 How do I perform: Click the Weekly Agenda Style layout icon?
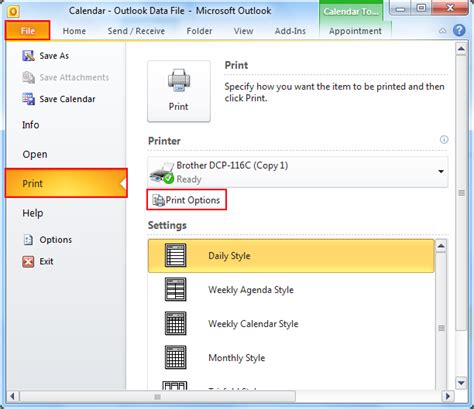pyautogui.click(x=176, y=289)
